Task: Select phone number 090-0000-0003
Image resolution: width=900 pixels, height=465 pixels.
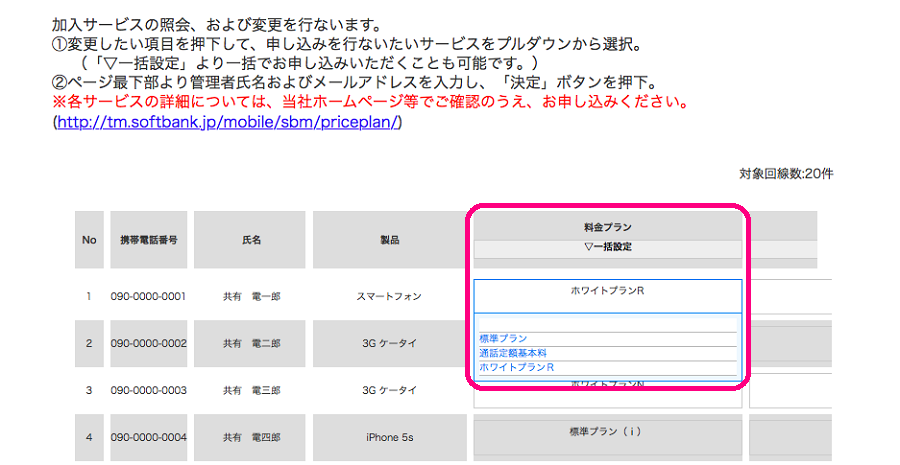Action: click(x=149, y=390)
